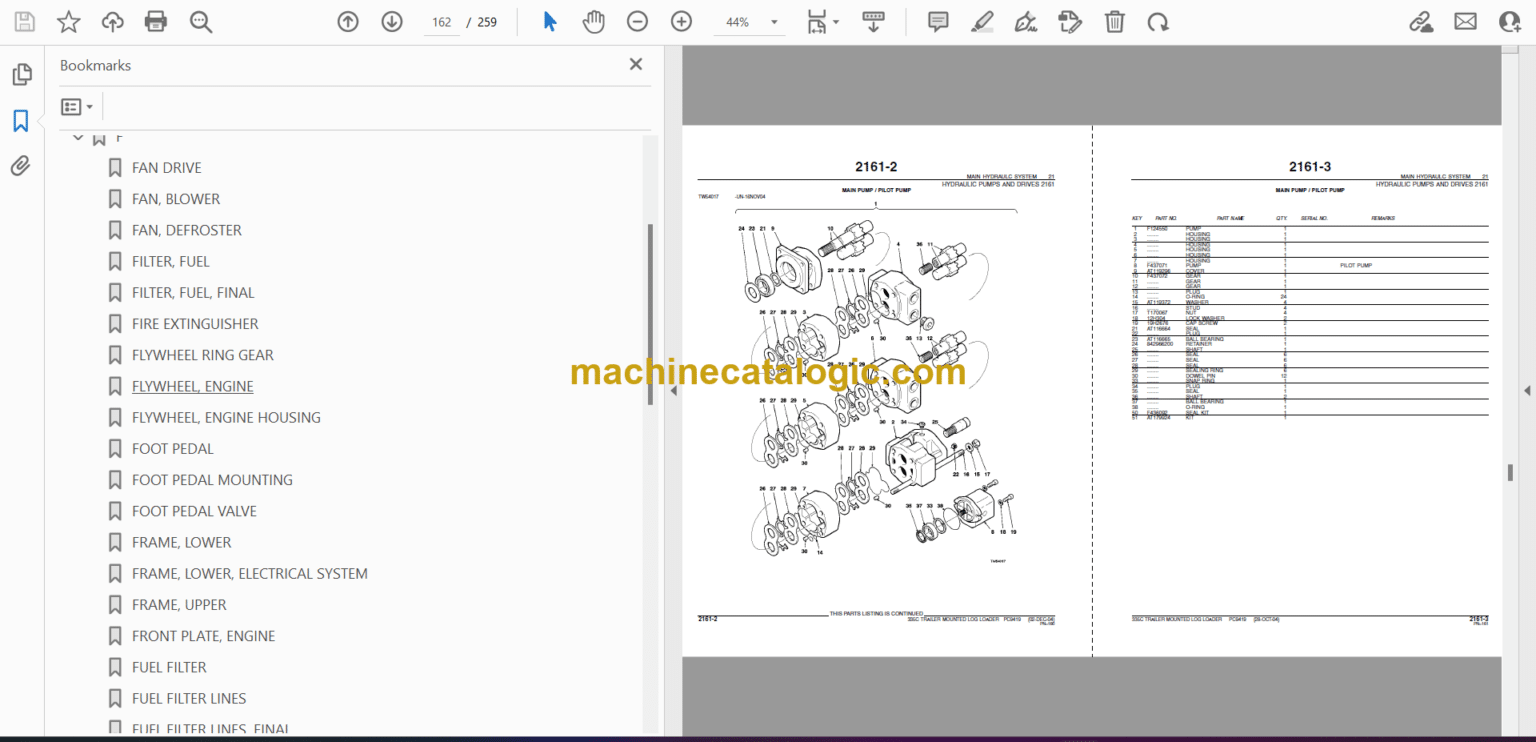This screenshot has width=1536, height=742.
Task: Open the Page Thumbnails panel icon
Action: click(x=20, y=74)
